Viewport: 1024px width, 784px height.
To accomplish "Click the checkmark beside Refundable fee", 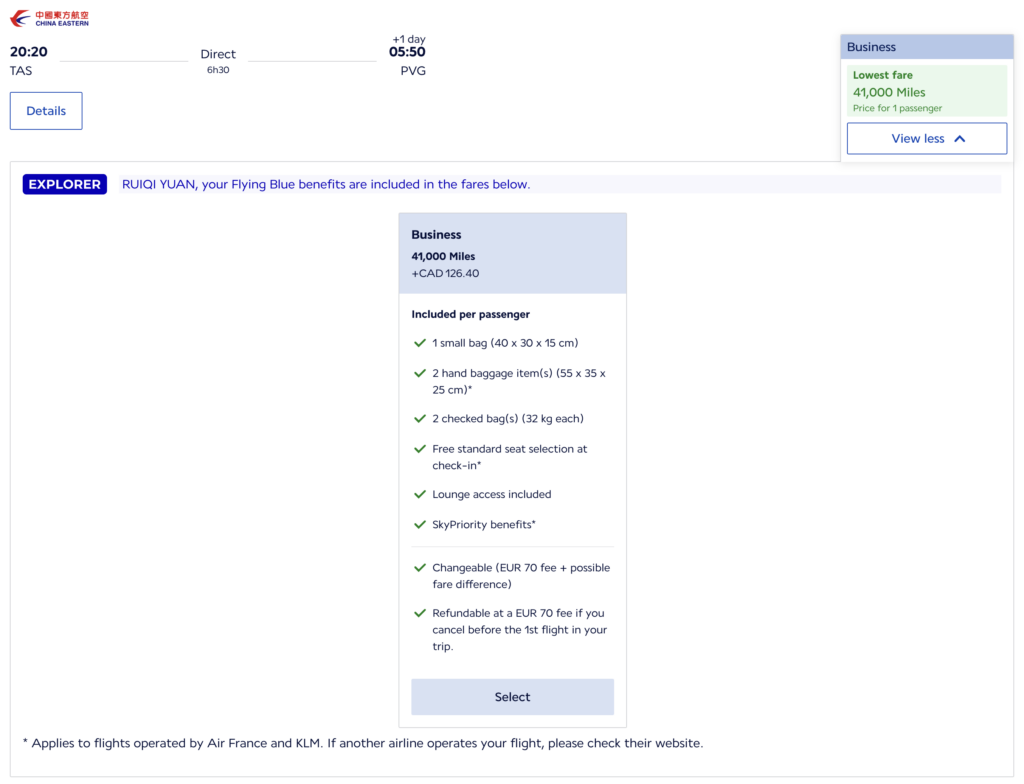I will 420,613.
